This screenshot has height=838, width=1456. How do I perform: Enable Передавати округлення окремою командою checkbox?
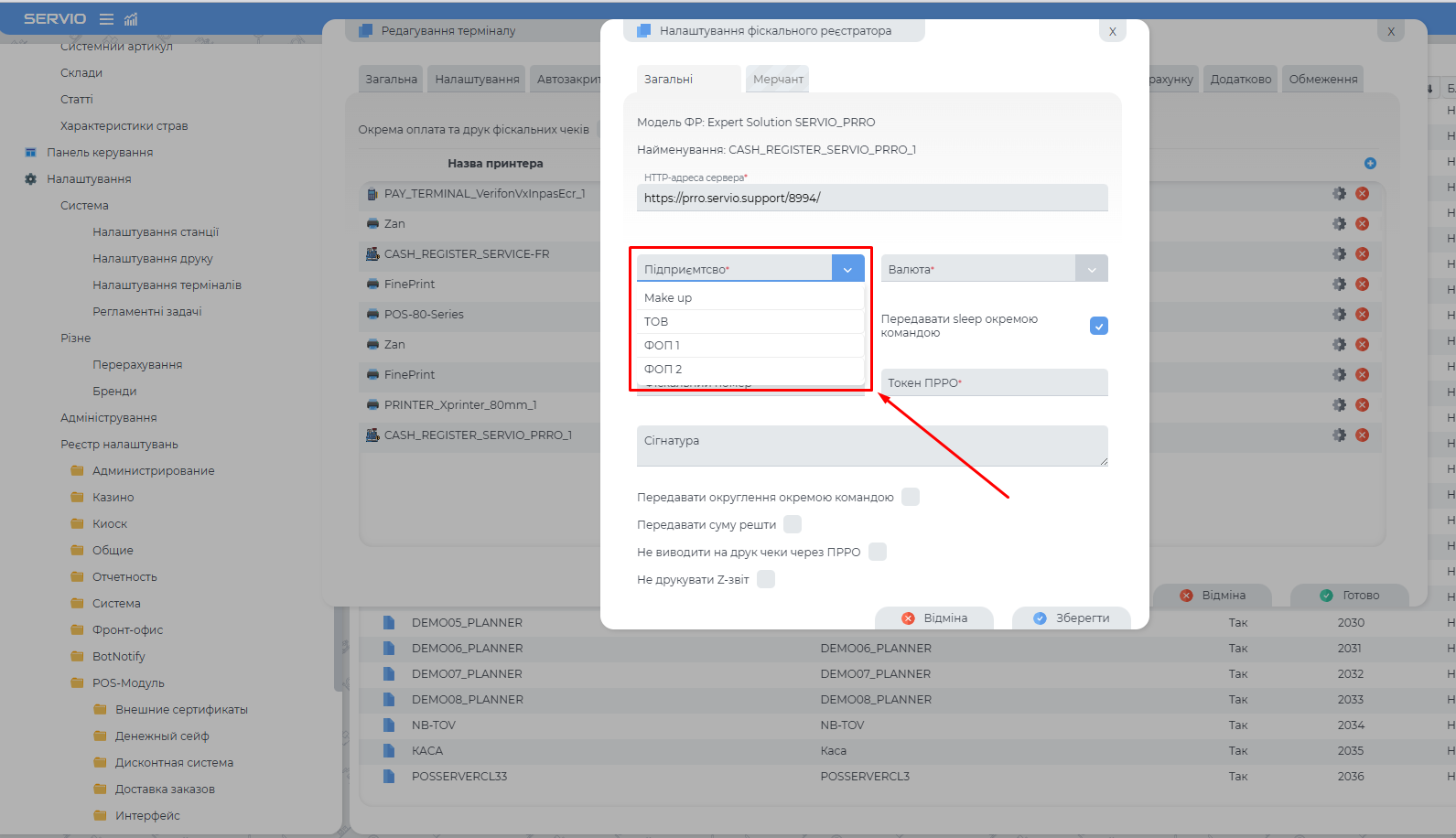pos(910,498)
